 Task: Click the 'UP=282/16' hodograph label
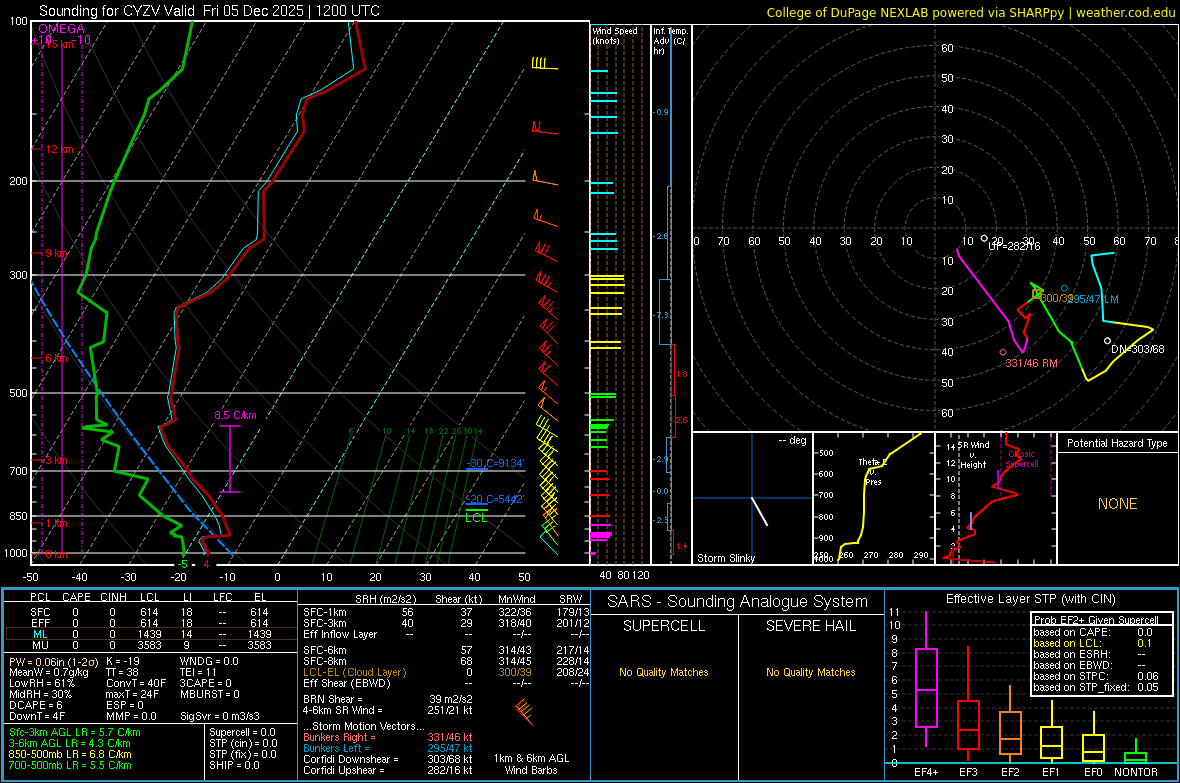coord(1014,246)
